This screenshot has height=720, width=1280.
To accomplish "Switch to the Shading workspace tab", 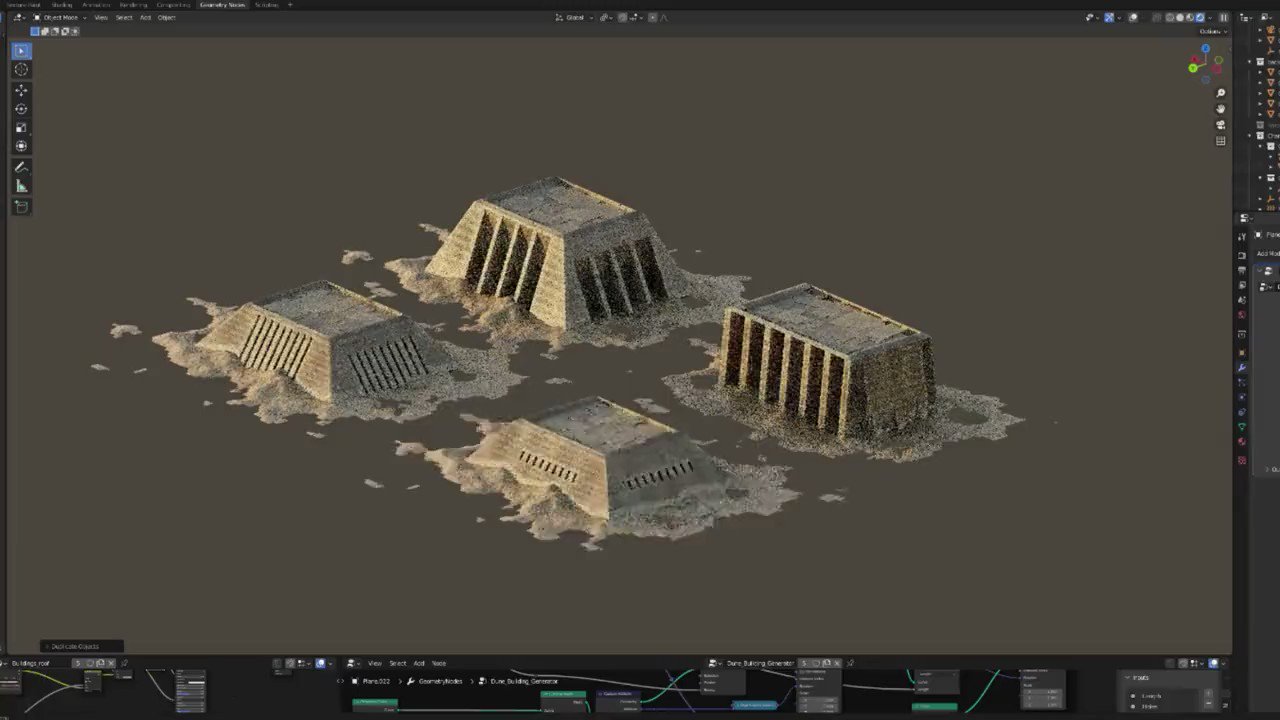I will [x=62, y=5].
